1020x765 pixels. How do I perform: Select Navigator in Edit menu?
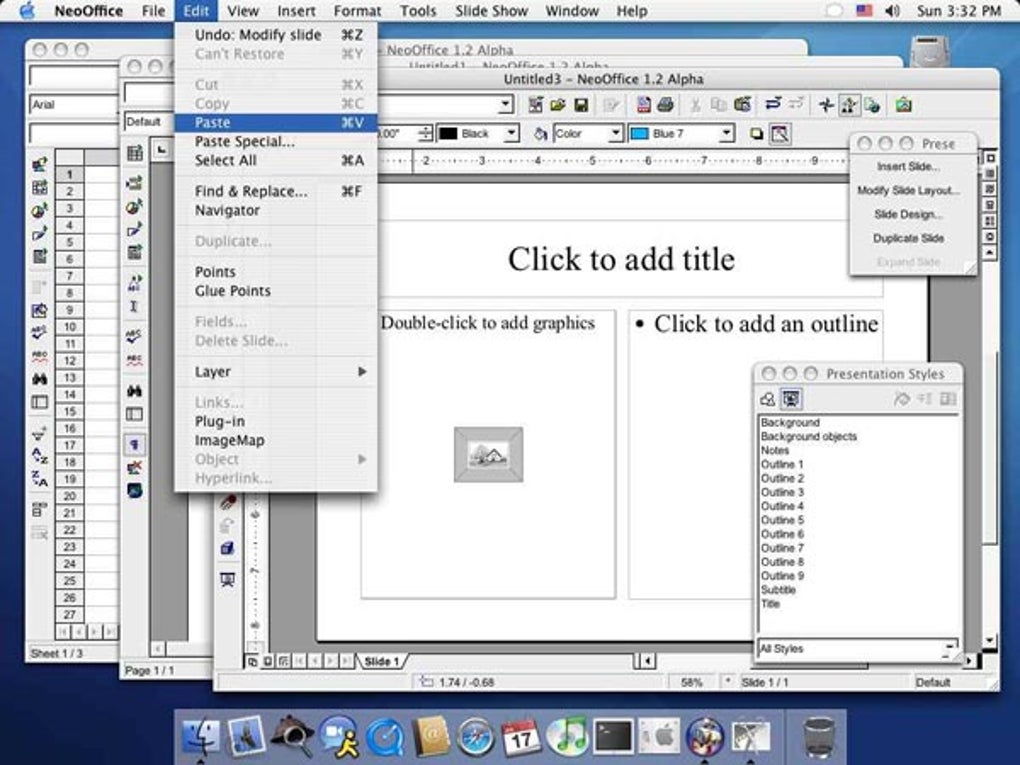click(x=276, y=210)
